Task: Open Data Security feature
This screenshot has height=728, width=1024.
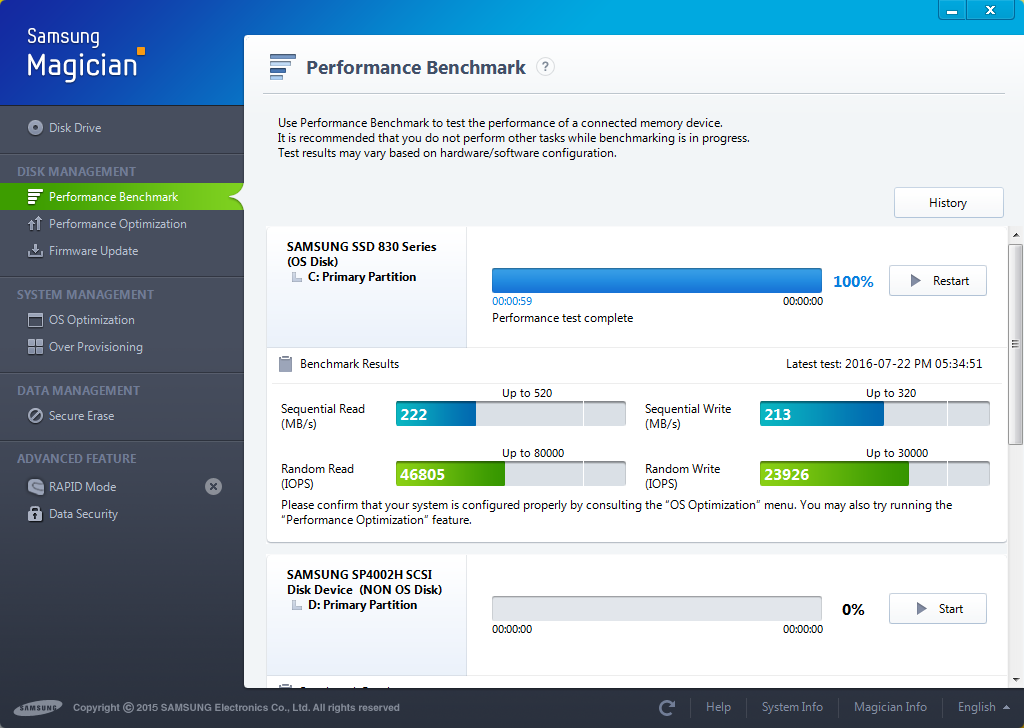Action: click(x=84, y=514)
